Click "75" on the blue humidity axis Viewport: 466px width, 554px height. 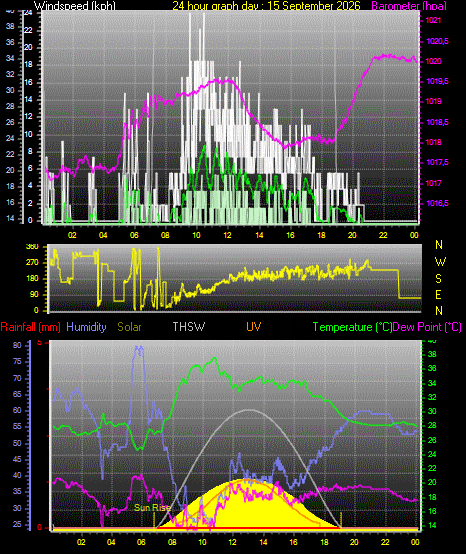(17, 362)
